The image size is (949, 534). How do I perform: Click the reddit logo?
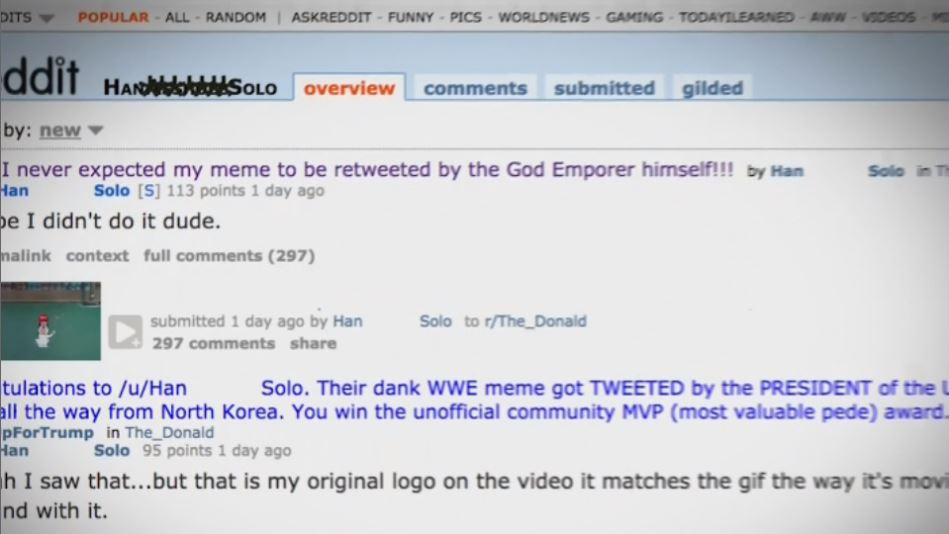pos(39,76)
